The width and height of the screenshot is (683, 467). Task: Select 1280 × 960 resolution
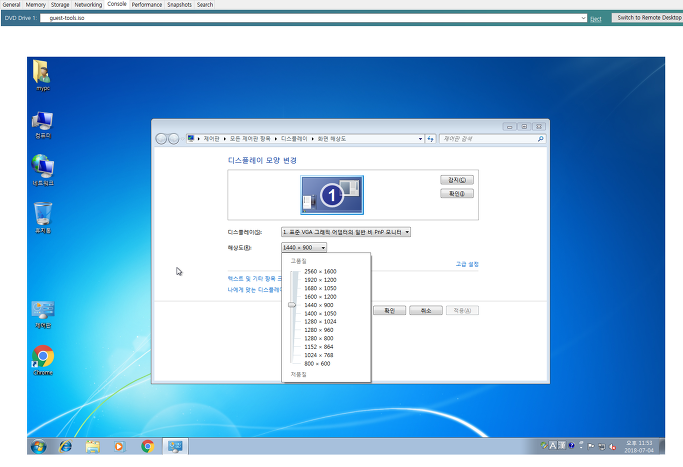(x=319, y=330)
